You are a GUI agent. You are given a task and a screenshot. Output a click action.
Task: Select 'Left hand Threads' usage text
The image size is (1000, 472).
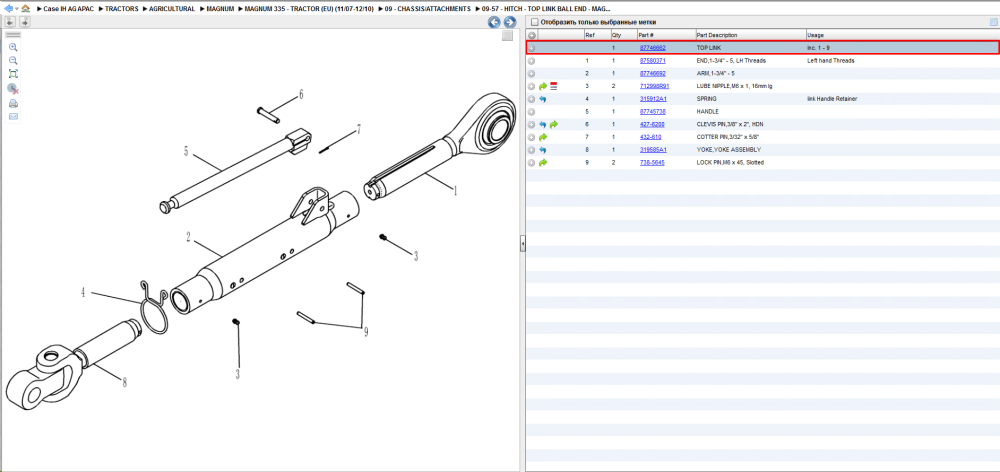(x=830, y=61)
